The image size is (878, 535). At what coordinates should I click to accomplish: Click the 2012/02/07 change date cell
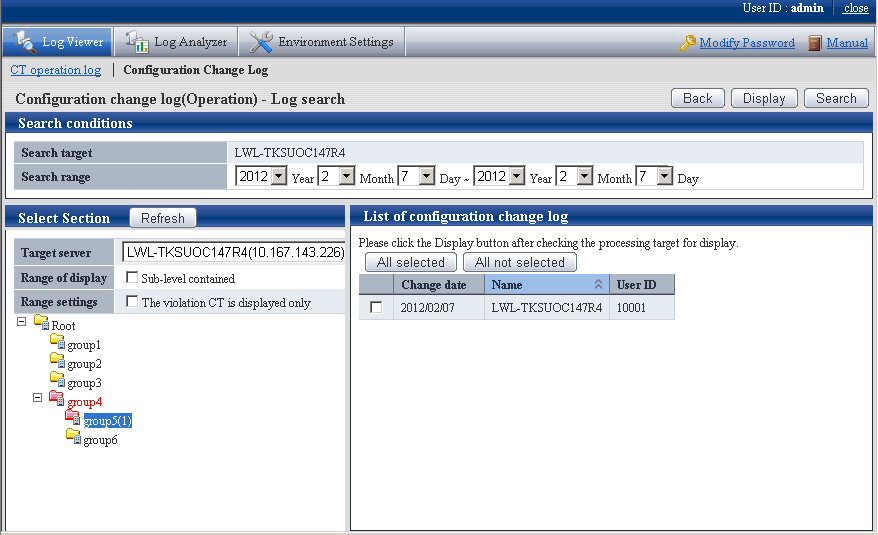439,307
